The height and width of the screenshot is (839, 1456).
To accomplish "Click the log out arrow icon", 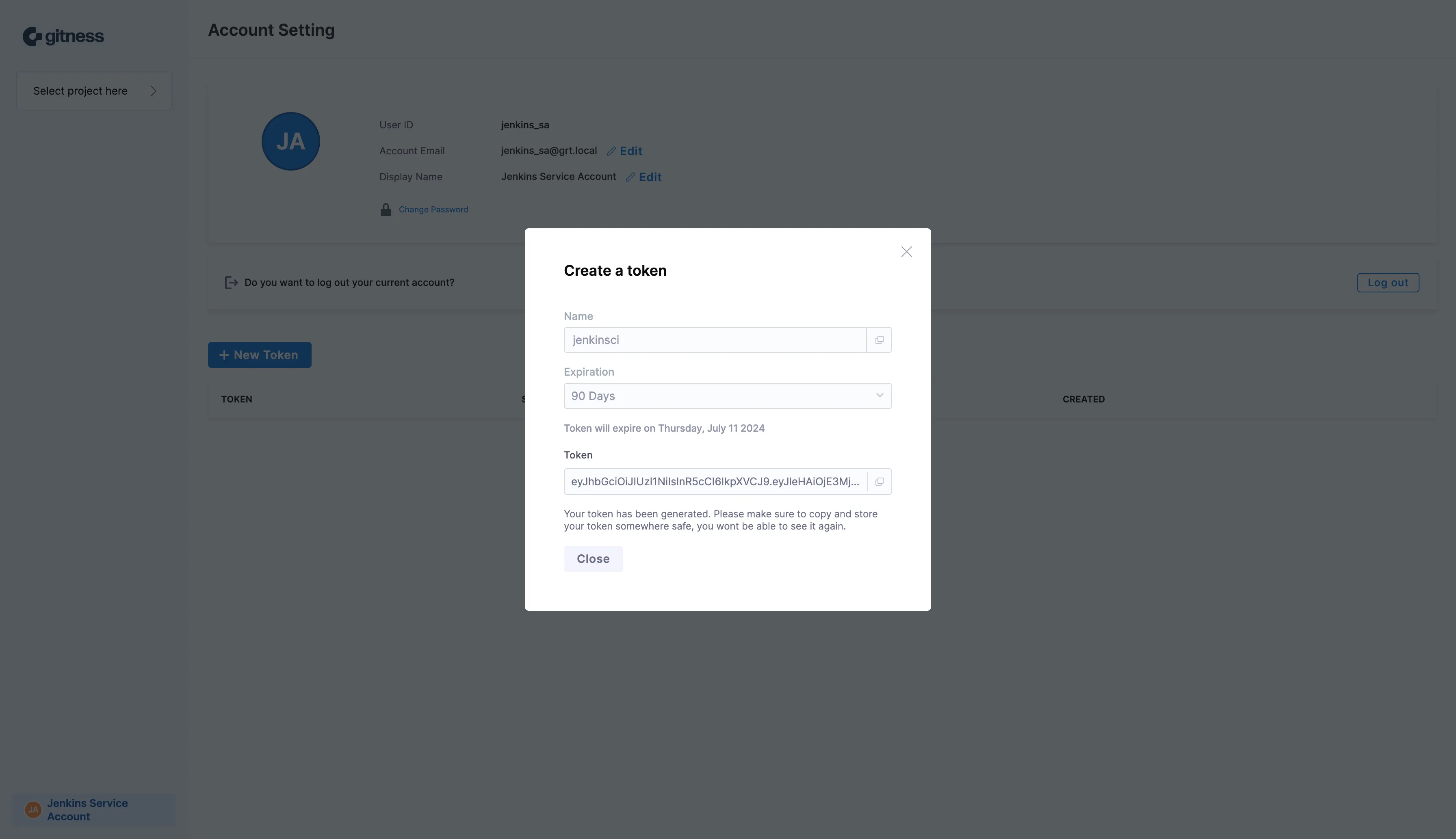I will [x=231, y=282].
